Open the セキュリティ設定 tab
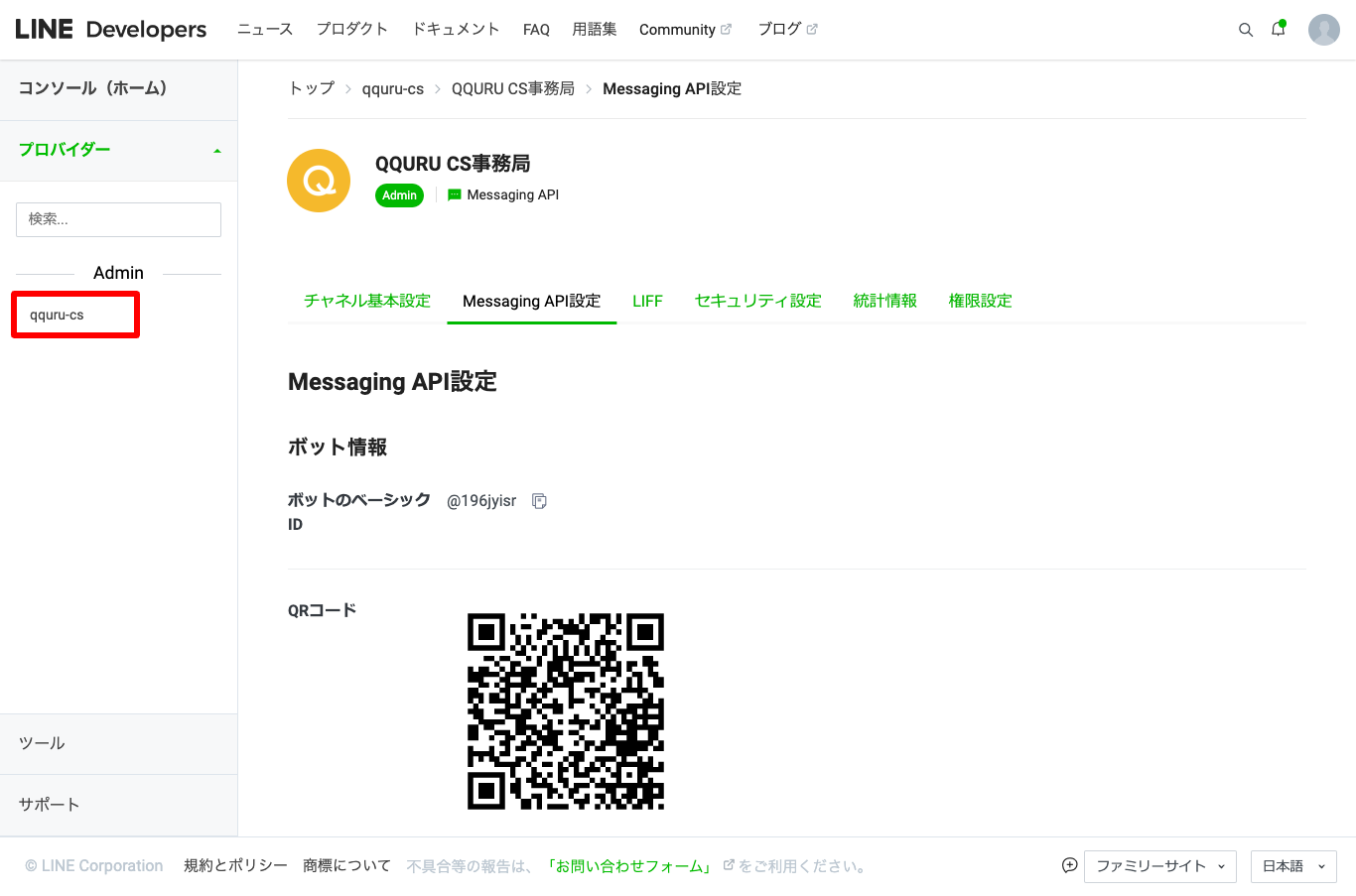This screenshot has width=1356, height=896. pyautogui.click(x=757, y=301)
